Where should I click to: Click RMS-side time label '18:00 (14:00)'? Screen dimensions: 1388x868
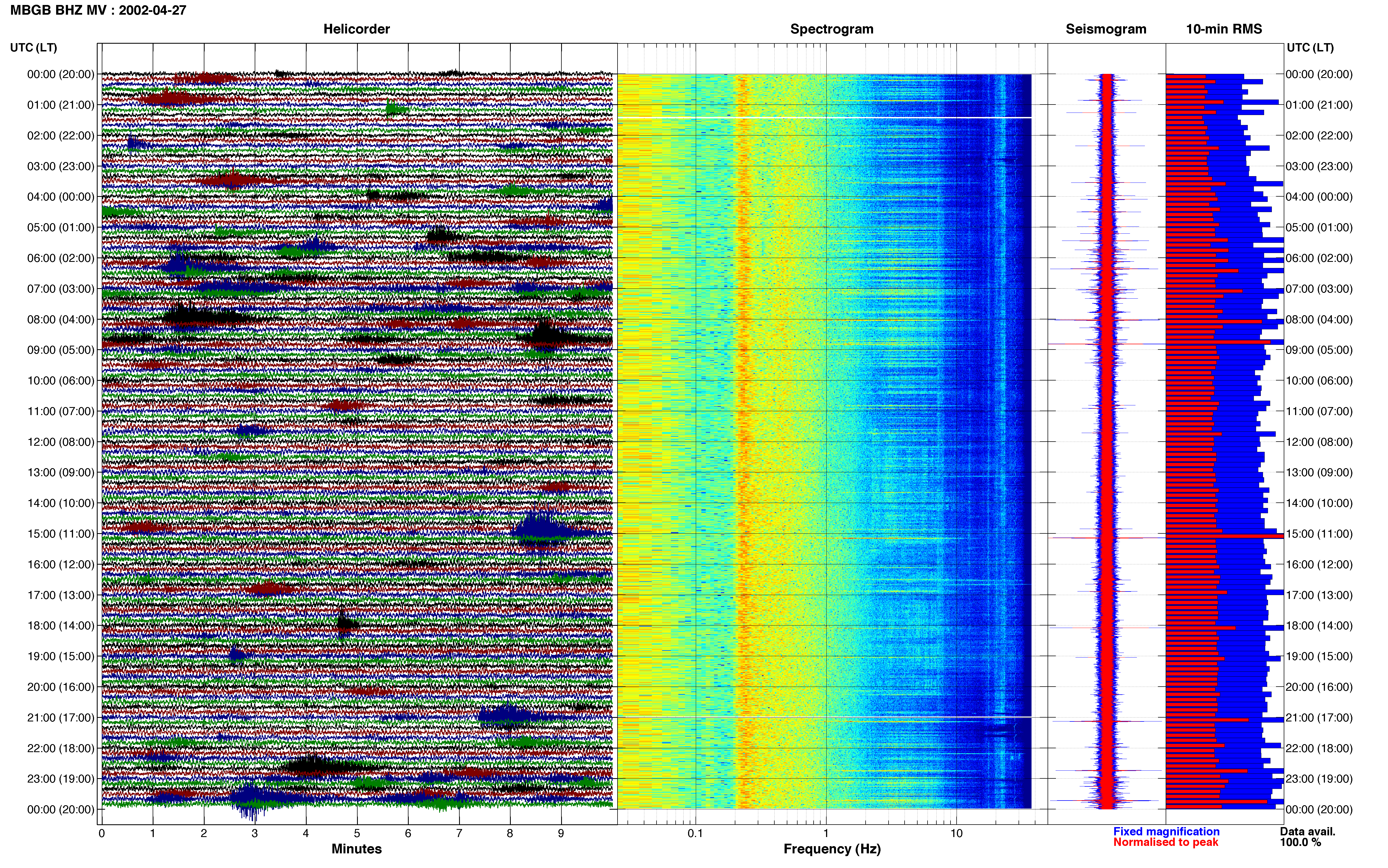[1319, 626]
